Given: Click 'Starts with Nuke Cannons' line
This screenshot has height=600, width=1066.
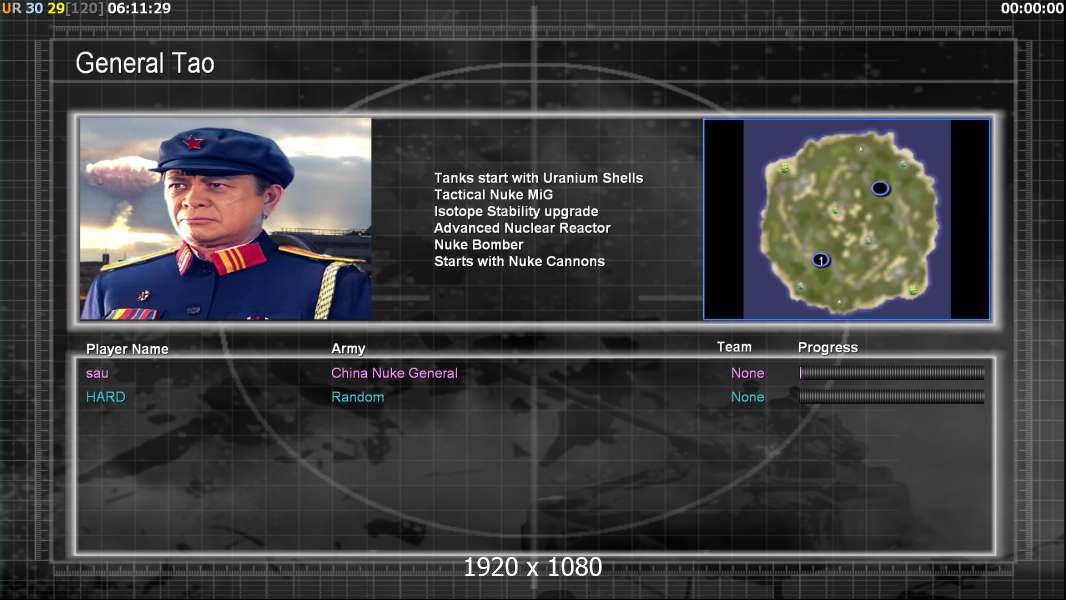Looking at the screenshot, I should click(x=519, y=261).
